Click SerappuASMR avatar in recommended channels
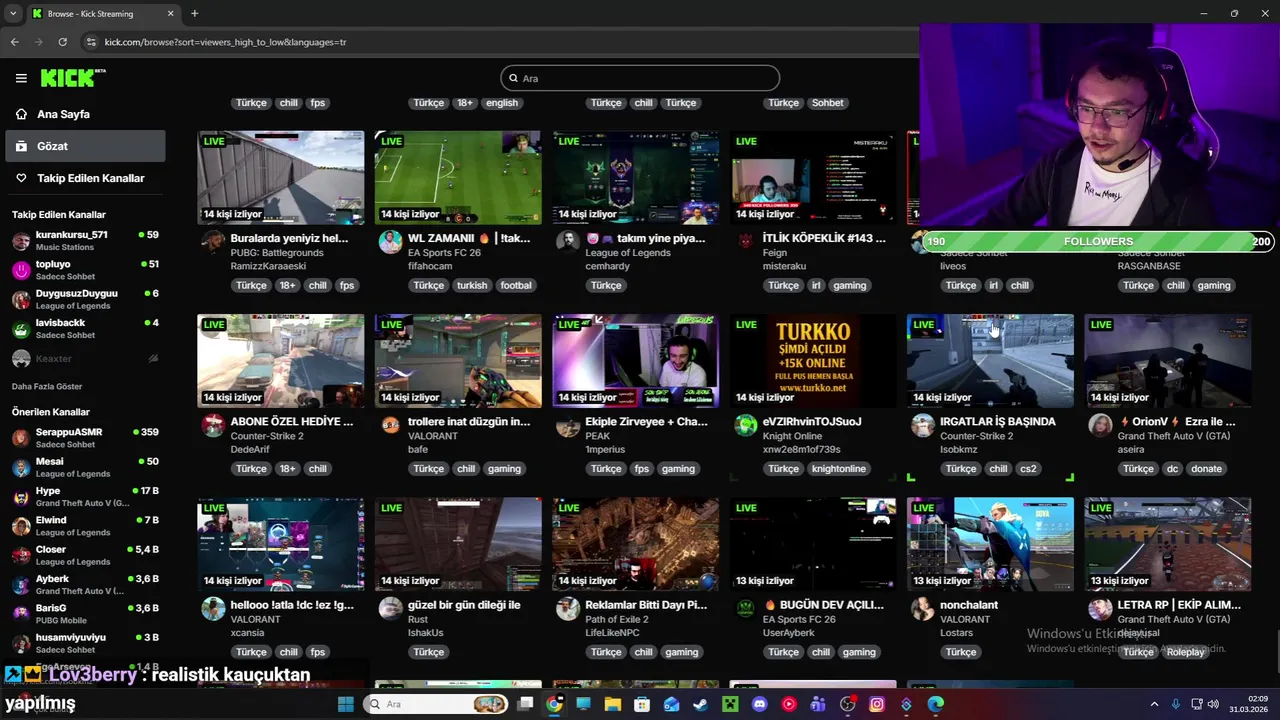Viewport: 1280px width, 720px height. (x=21, y=438)
